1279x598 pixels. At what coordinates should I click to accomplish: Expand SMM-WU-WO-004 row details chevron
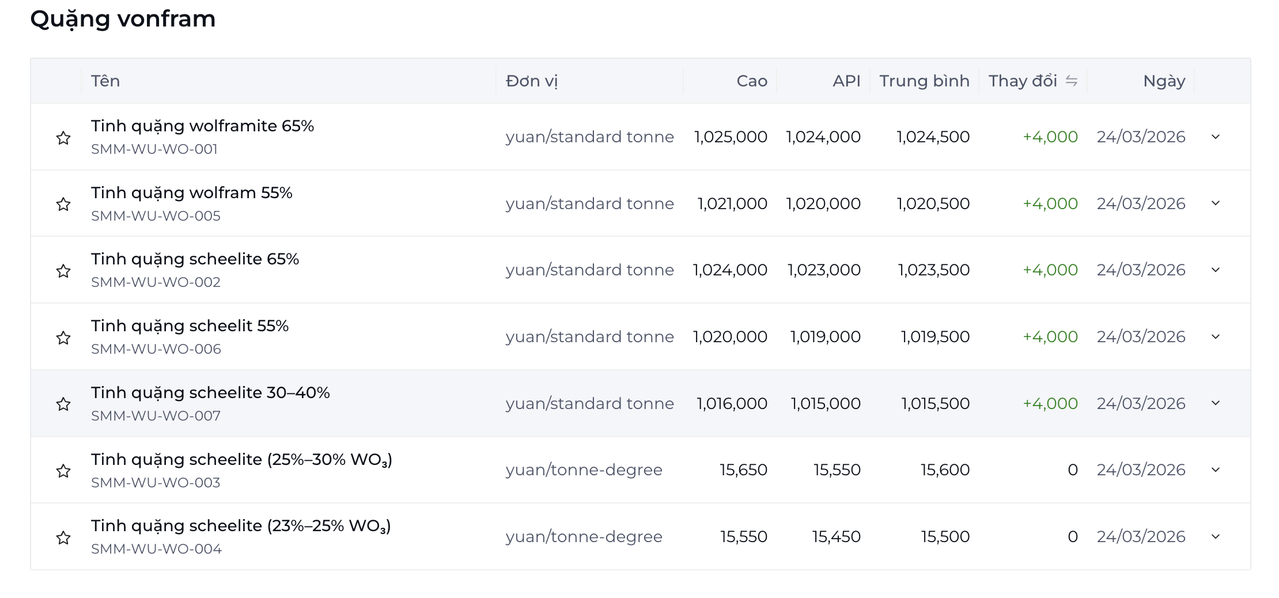[x=1215, y=537]
